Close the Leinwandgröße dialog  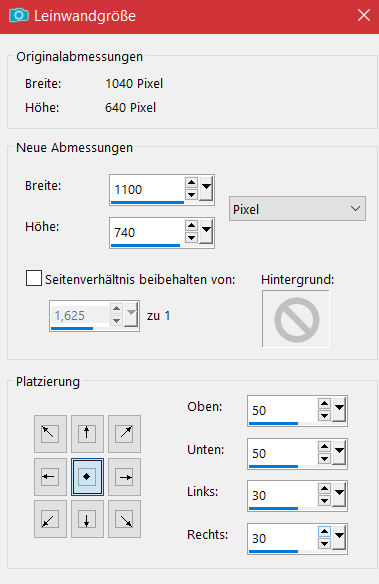364,16
